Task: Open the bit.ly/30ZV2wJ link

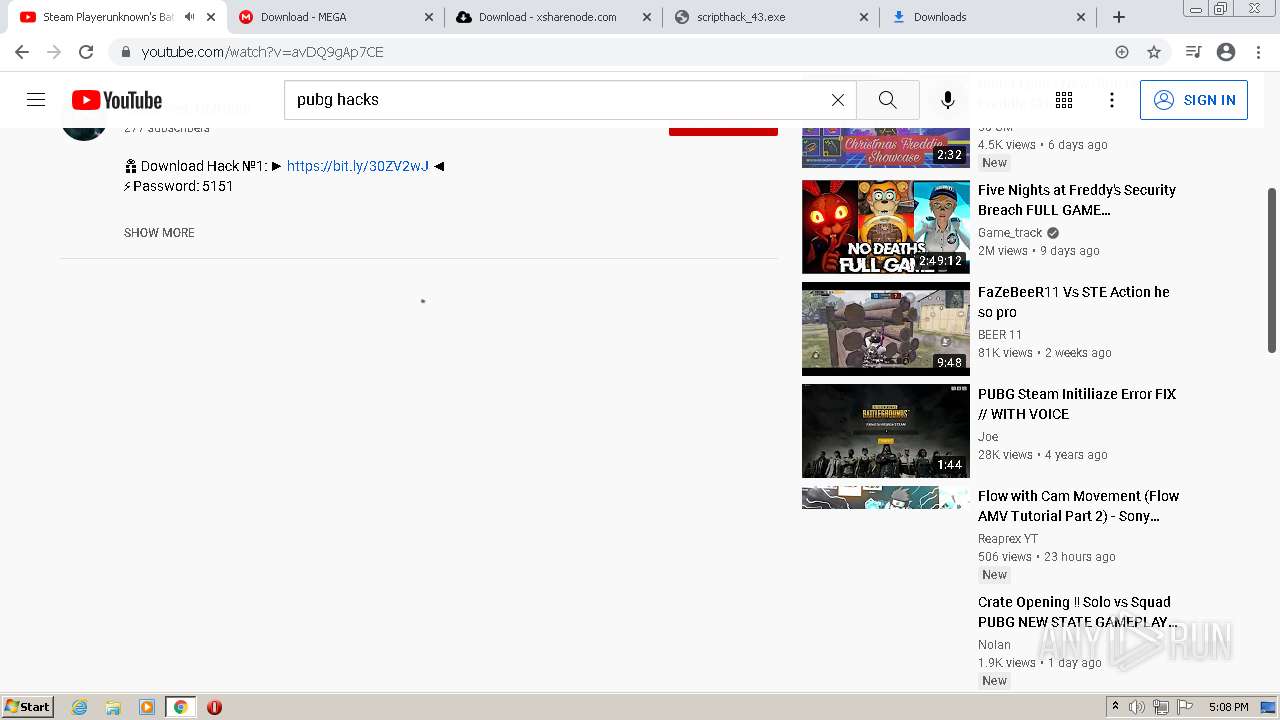Action: pos(358,166)
